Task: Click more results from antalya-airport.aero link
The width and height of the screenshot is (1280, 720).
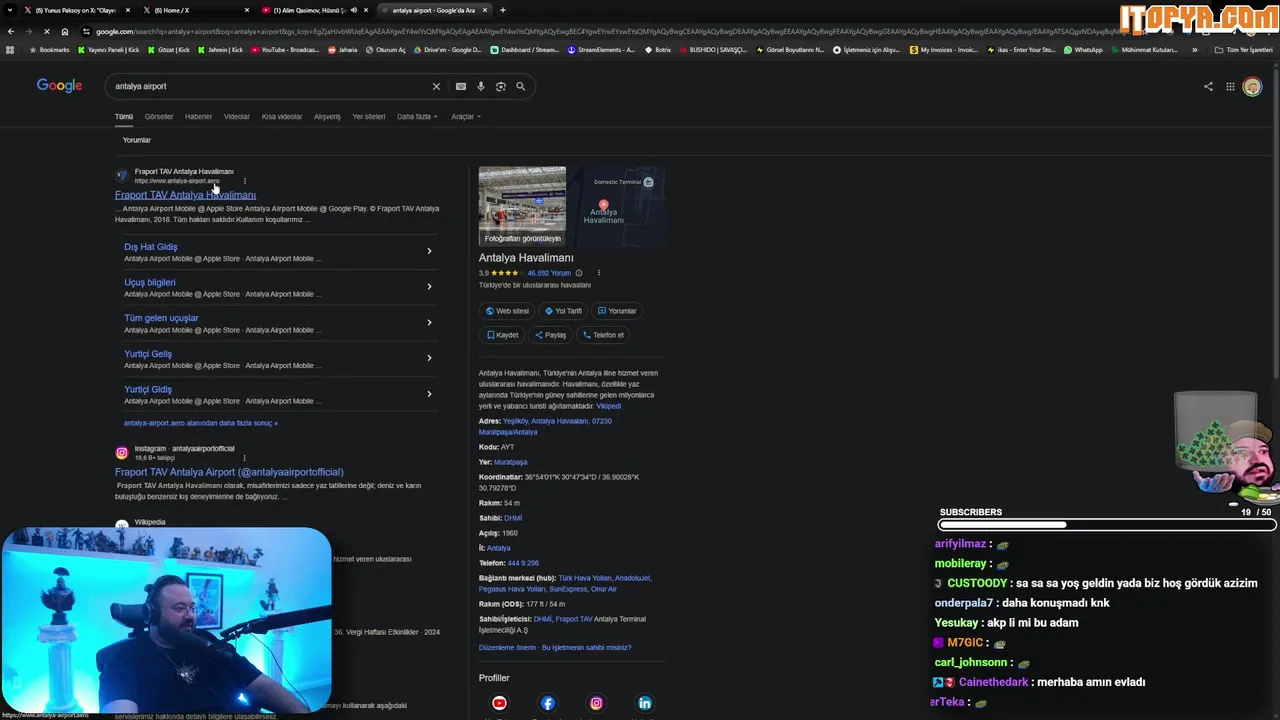Action: click(x=201, y=423)
